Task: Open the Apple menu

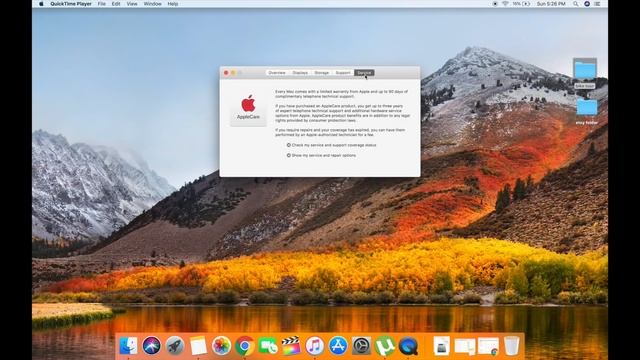Action: (41, 4)
